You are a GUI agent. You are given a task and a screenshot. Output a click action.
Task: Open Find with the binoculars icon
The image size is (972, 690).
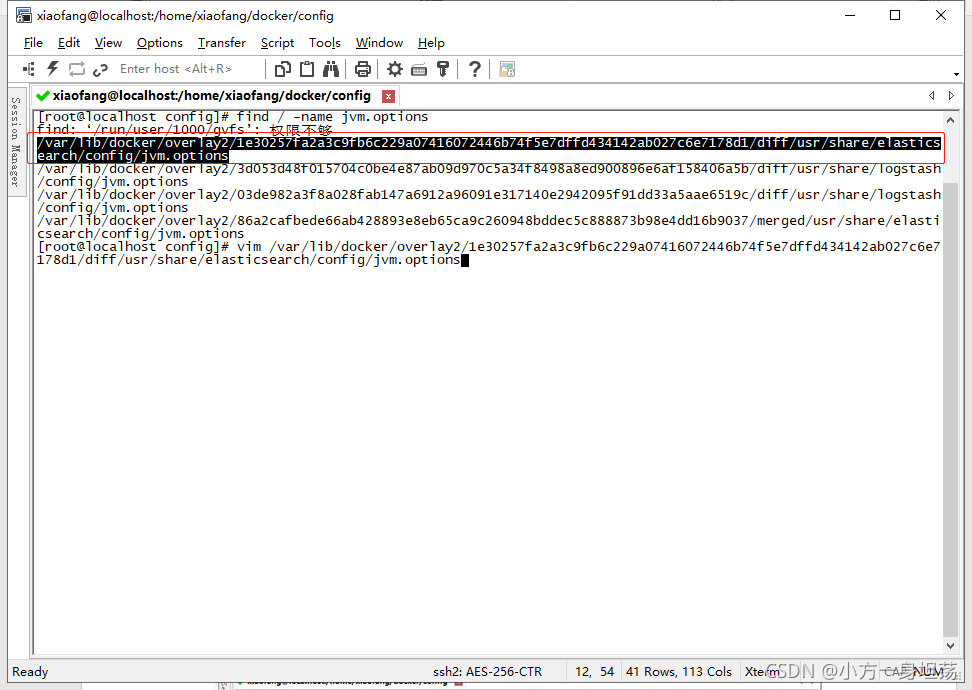pos(331,69)
